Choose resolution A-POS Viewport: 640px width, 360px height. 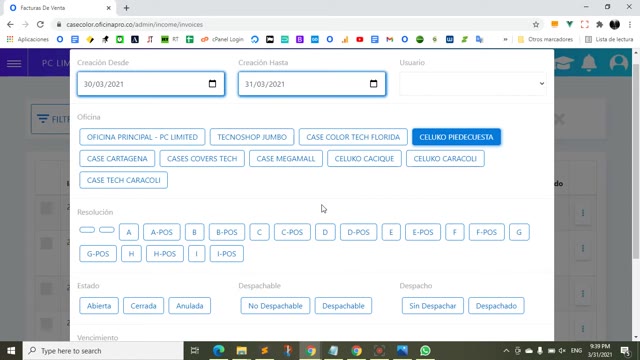point(162,232)
